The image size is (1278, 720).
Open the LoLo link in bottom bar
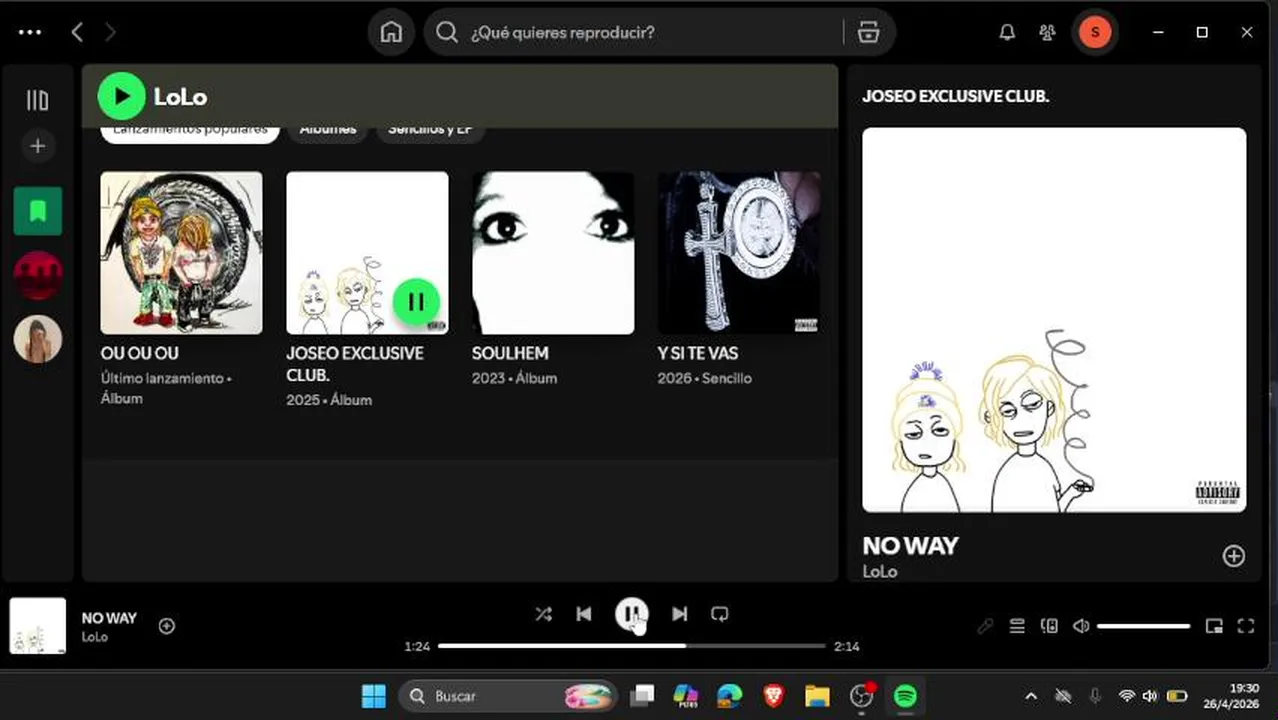click(x=95, y=637)
